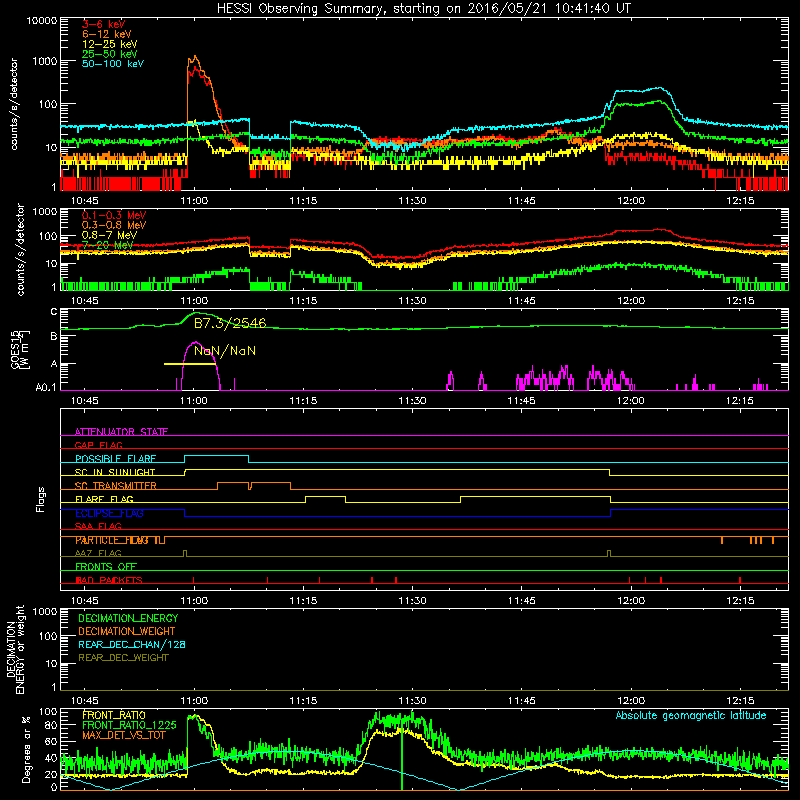Click the Degrees or % axis title
The image size is (800, 800).
pos(26,750)
